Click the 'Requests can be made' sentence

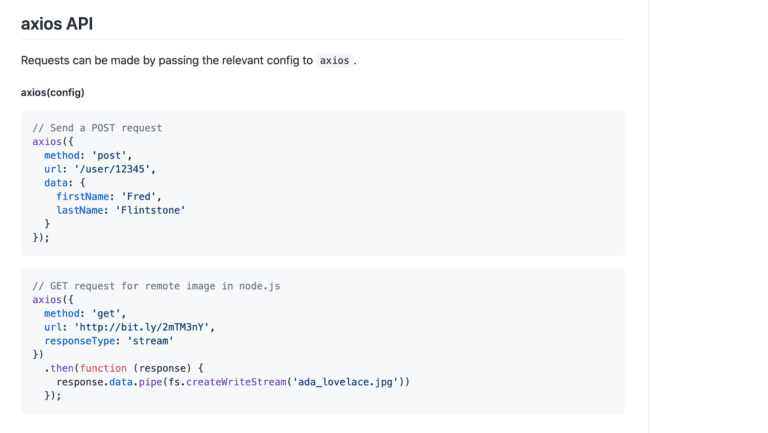pyautogui.click(x=189, y=60)
